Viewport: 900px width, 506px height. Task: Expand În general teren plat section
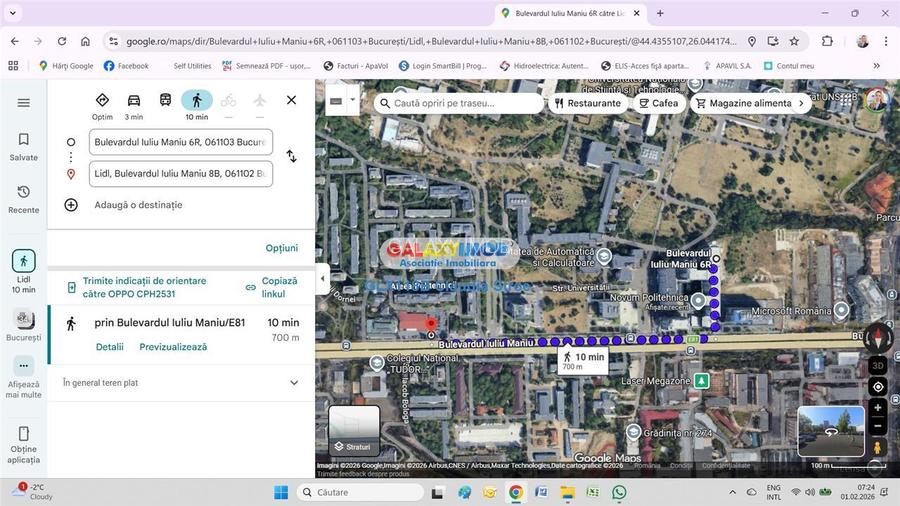[x=181, y=383]
